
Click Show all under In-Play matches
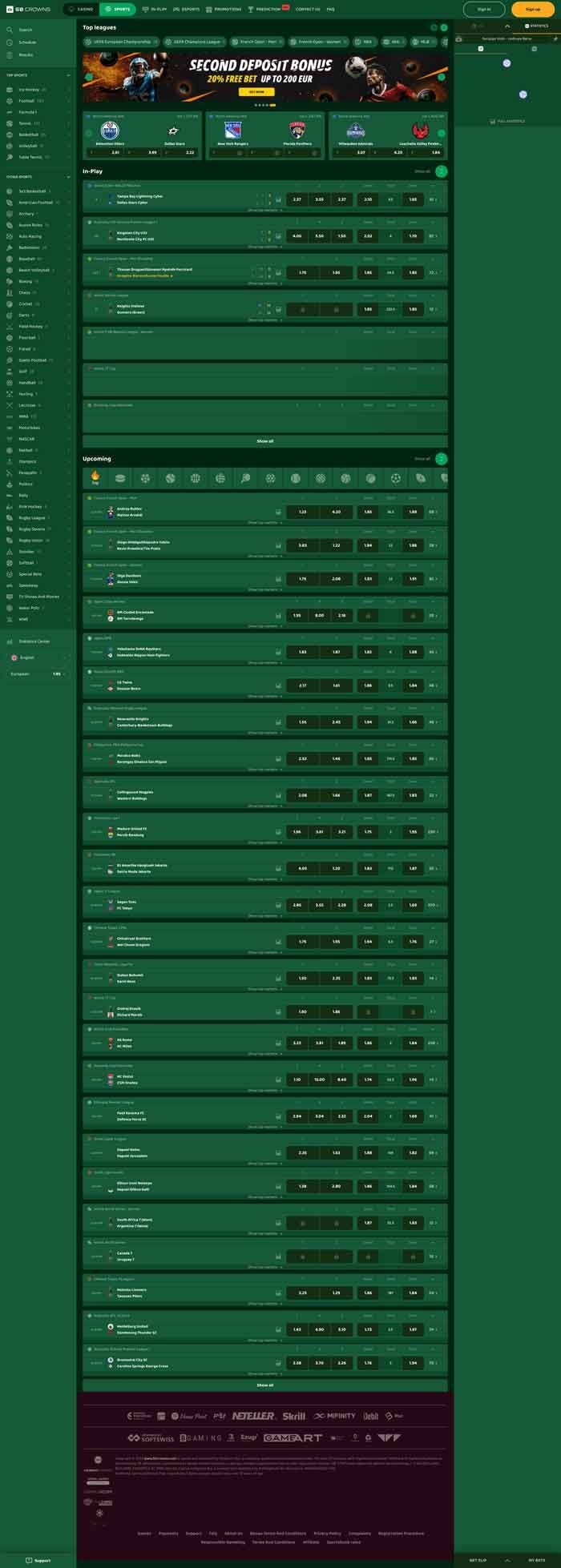[264, 441]
